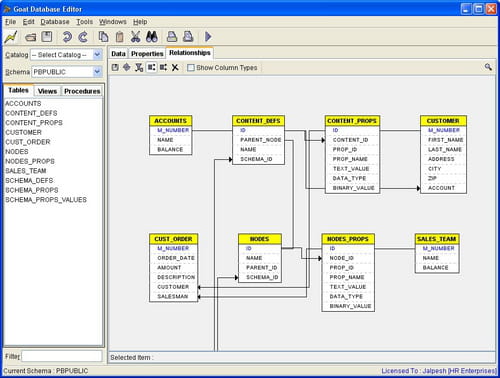Enable Show Column Types checkbox
Screen dimensions: 500x378
tap(191, 68)
